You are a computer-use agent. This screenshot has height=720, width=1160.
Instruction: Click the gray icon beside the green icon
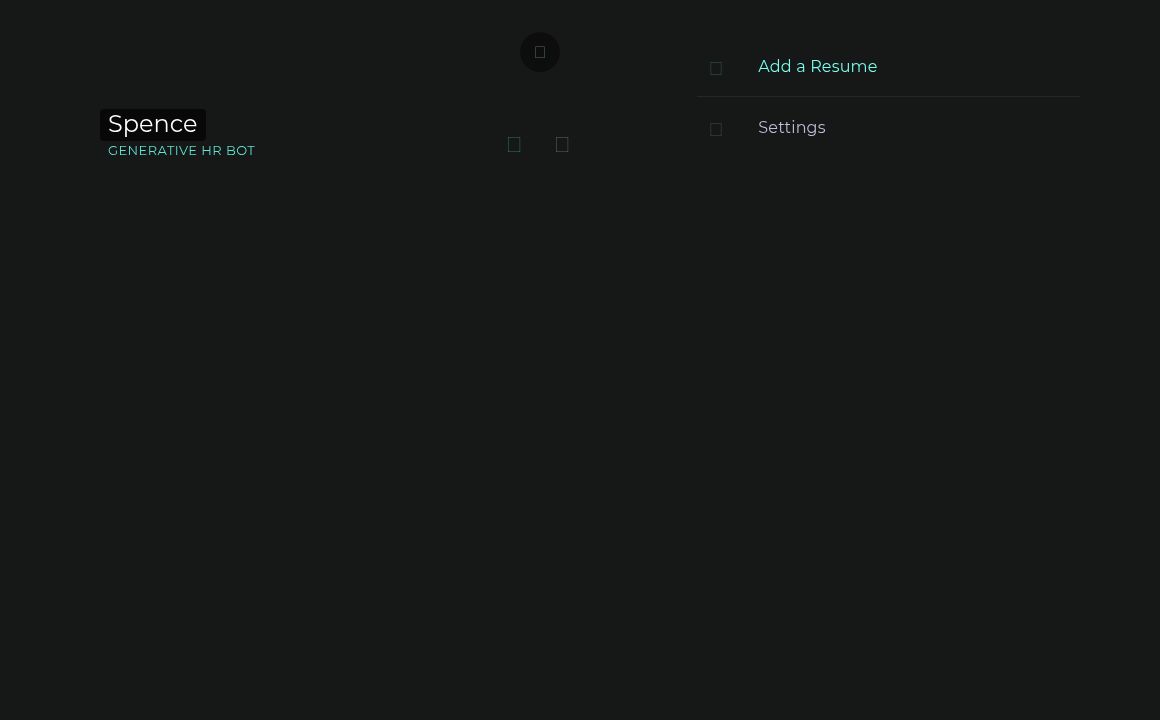[562, 145]
